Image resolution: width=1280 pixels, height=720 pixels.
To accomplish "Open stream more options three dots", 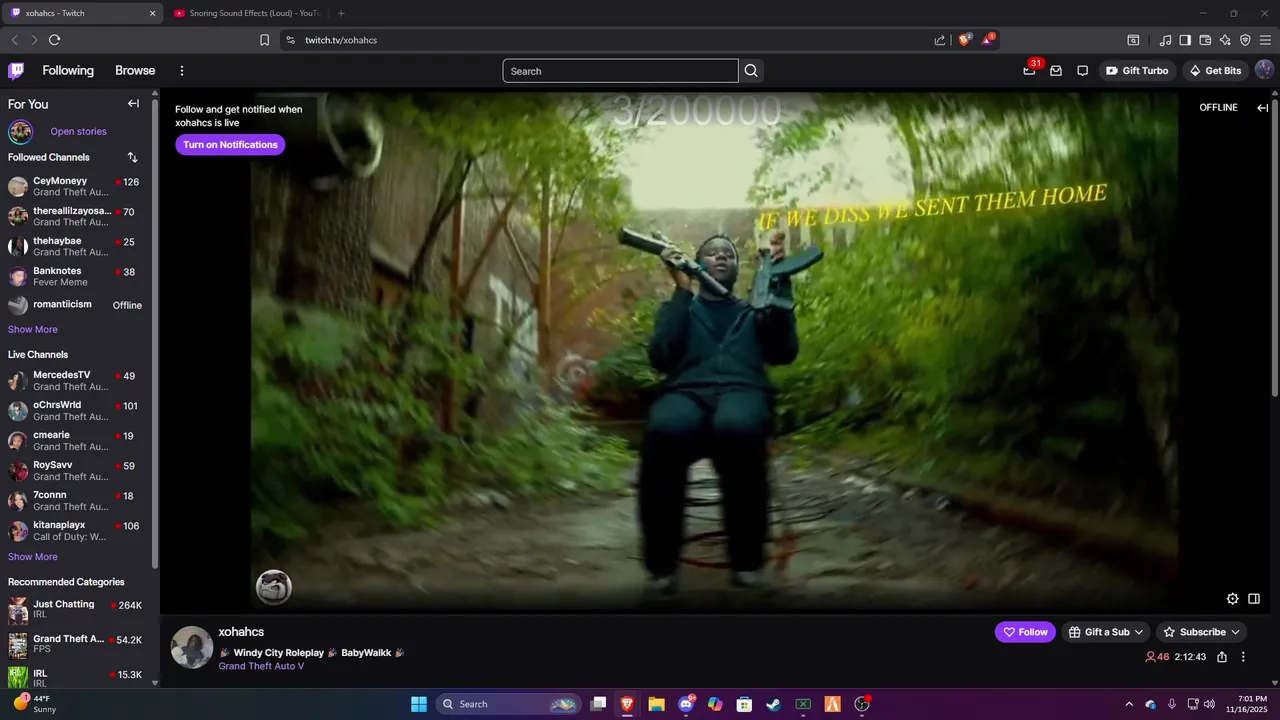I will (x=1243, y=657).
